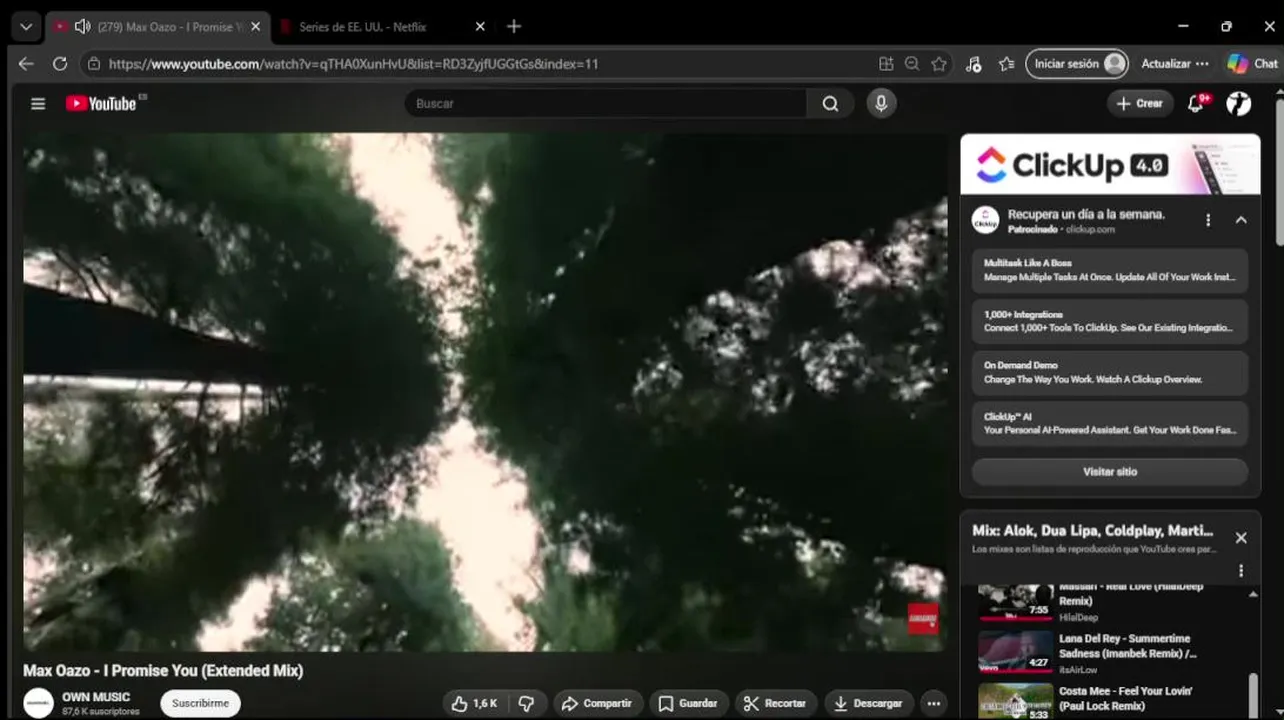Viewport: 1284px width, 720px height.
Task: Open the ClickUp AI ad link
Action: (1110, 423)
